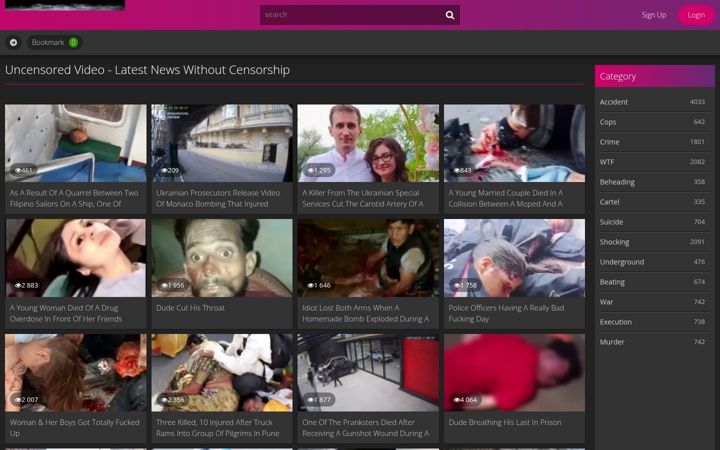Click the green bookmark counter badge
Image resolution: width=720 pixels, height=450 pixels.
tap(73, 42)
